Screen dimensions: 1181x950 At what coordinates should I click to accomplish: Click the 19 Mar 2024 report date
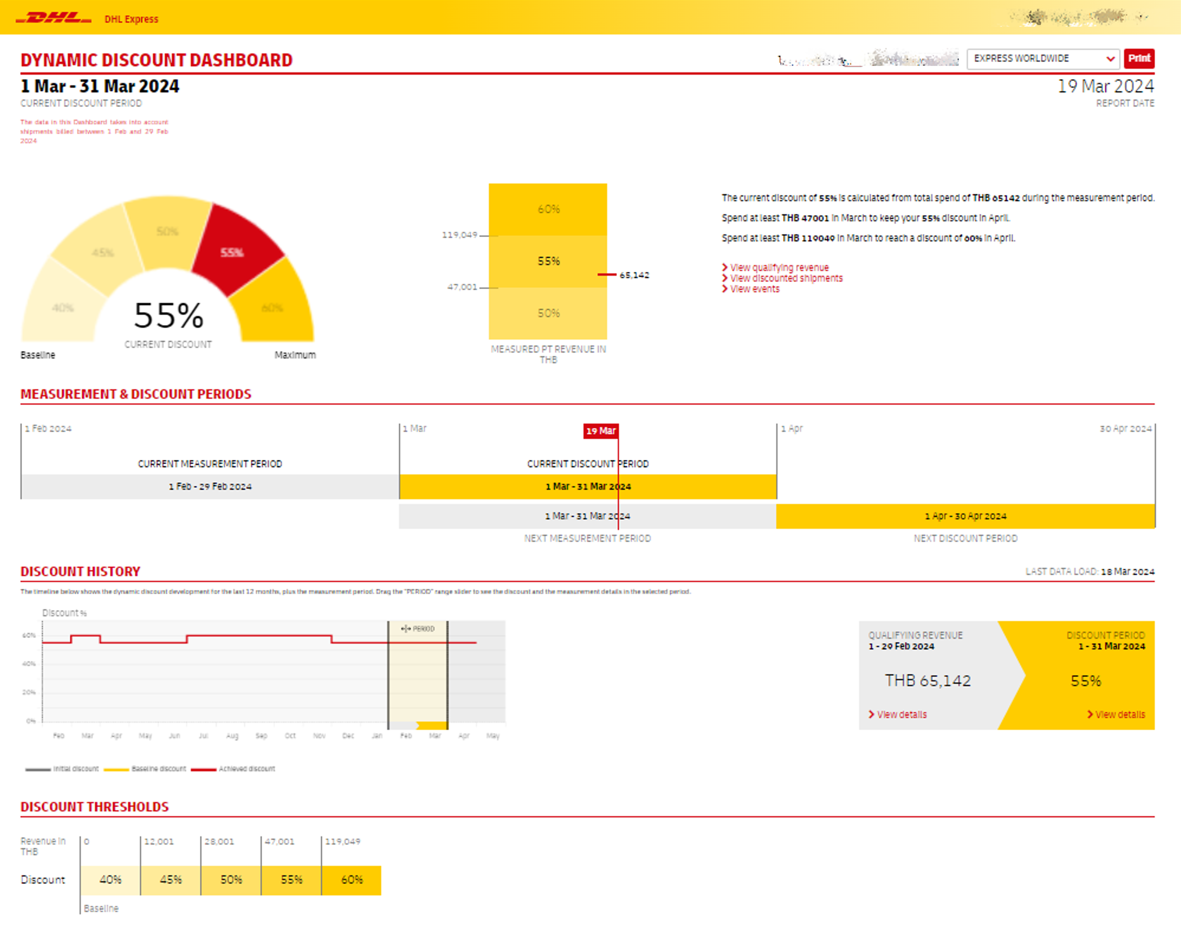point(1106,86)
